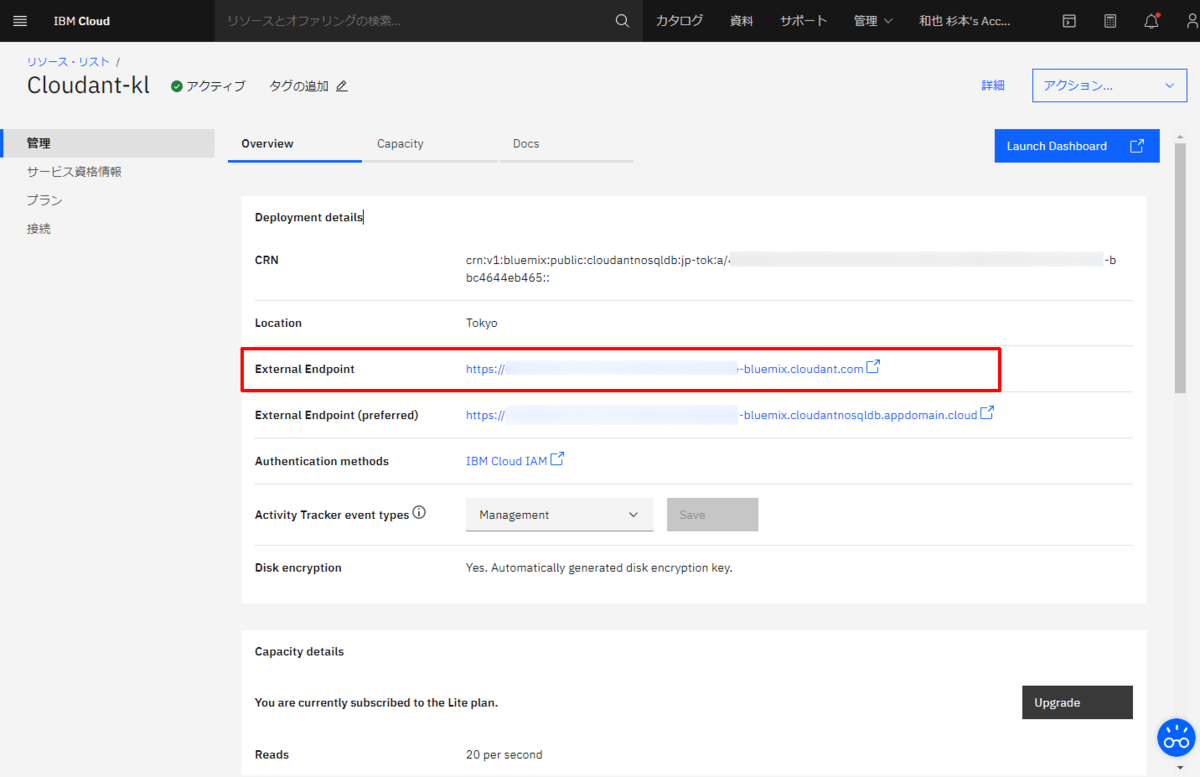This screenshot has width=1200, height=777.
Task: Open the Cloud Shell terminal icon
Action: tap(1069, 20)
